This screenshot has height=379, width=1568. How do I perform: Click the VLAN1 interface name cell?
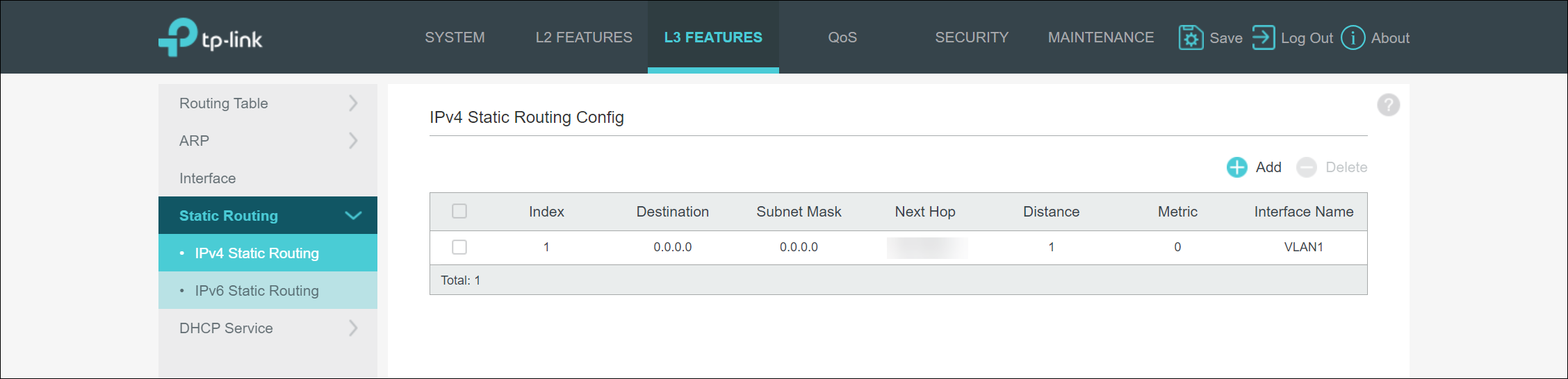(x=1303, y=247)
